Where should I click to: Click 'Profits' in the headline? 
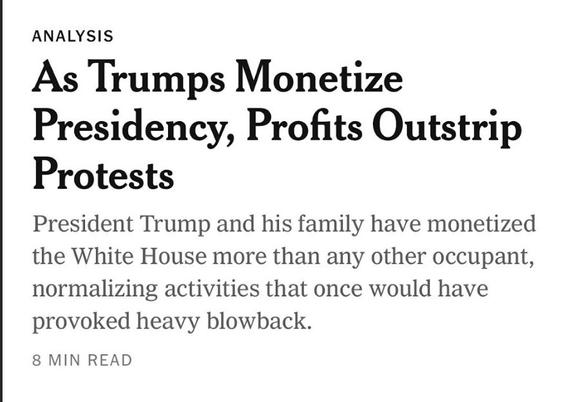click(x=305, y=125)
